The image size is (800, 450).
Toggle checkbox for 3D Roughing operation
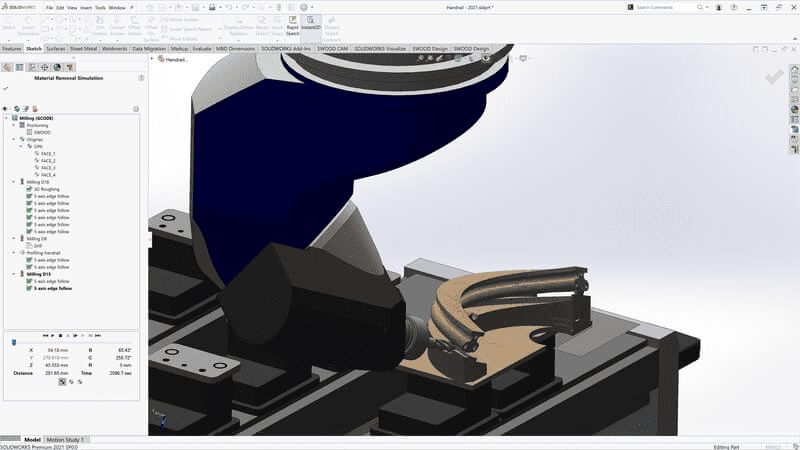pyautogui.click(x=30, y=189)
